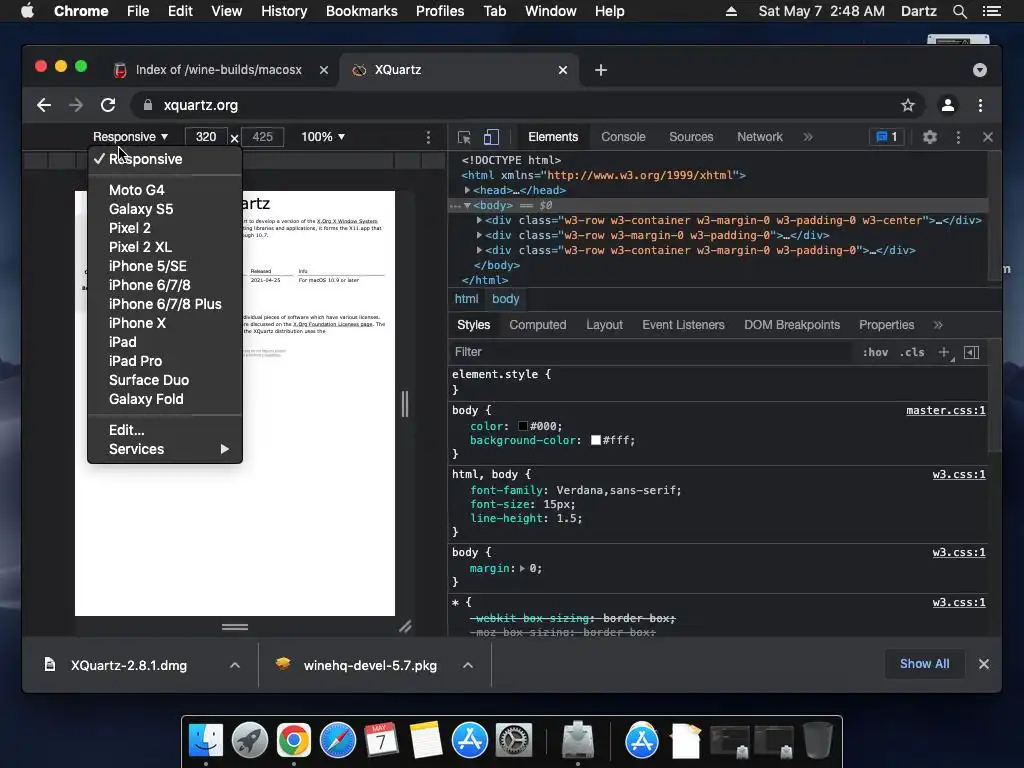Toggle .cls class editor
1024x768 pixels.
(x=912, y=352)
